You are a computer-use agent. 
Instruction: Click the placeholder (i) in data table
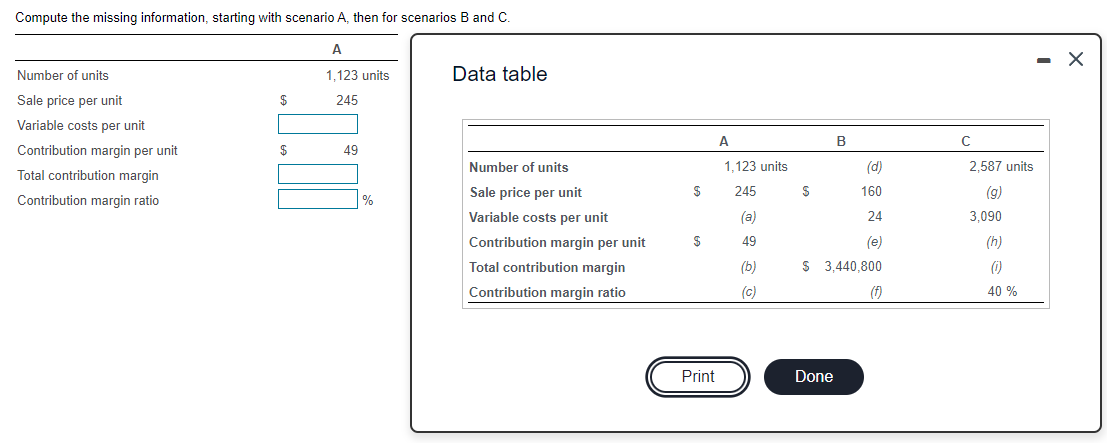pyautogui.click(x=995, y=267)
